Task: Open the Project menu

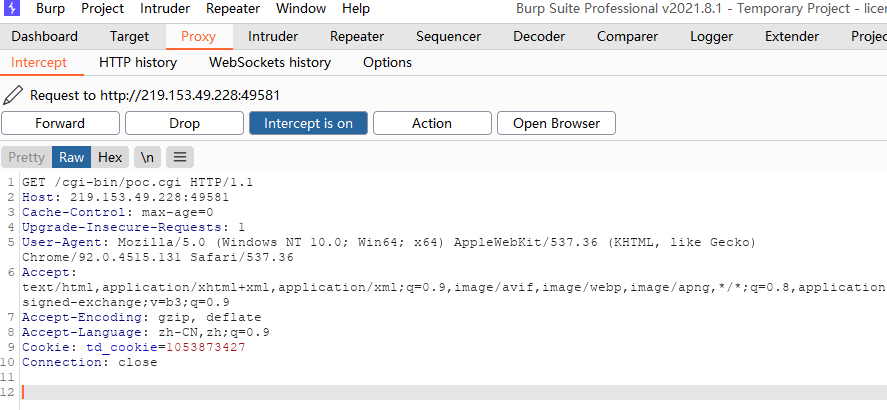Action: coord(102,8)
